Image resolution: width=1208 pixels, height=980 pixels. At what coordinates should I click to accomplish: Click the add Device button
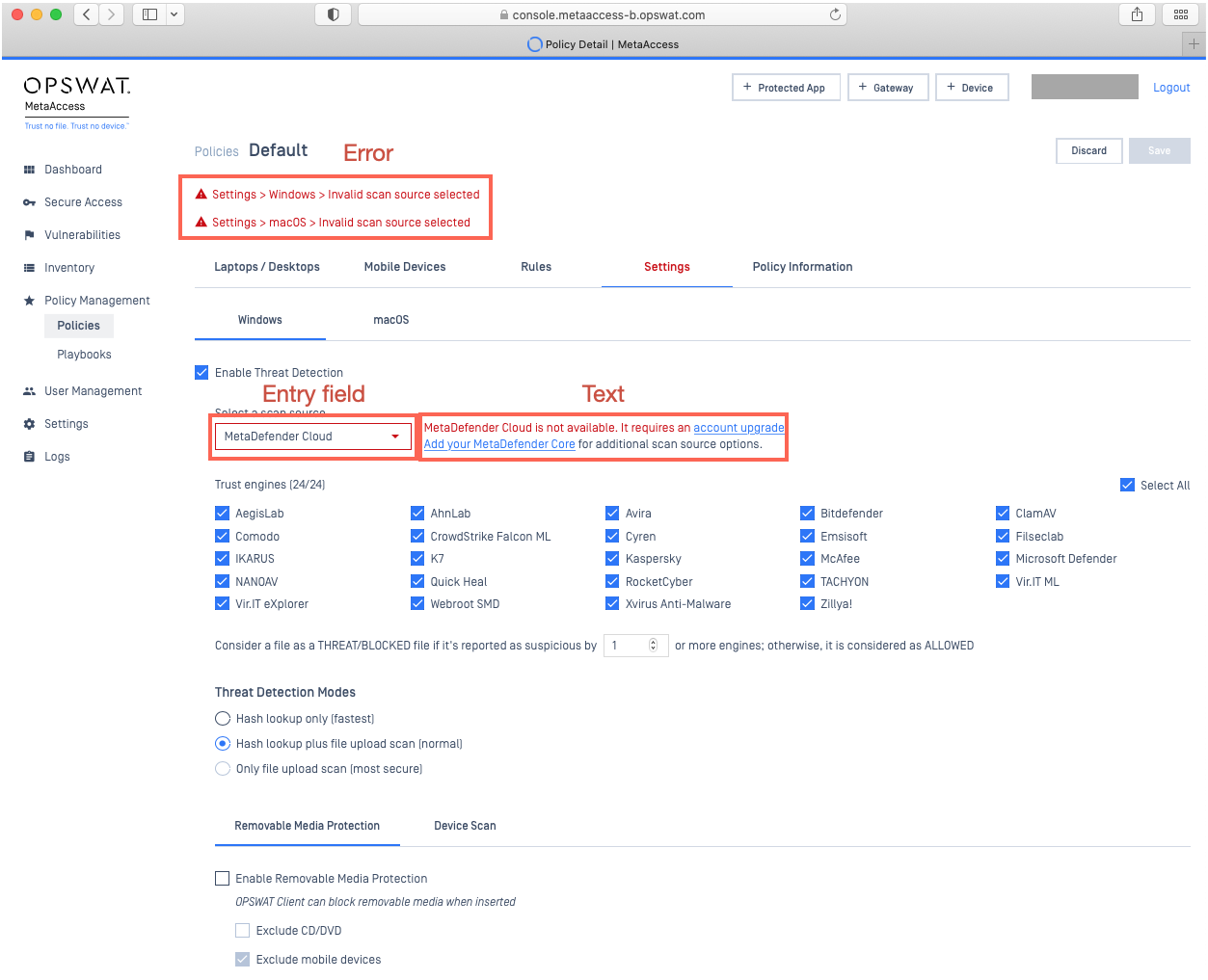[x=972, y=88]
